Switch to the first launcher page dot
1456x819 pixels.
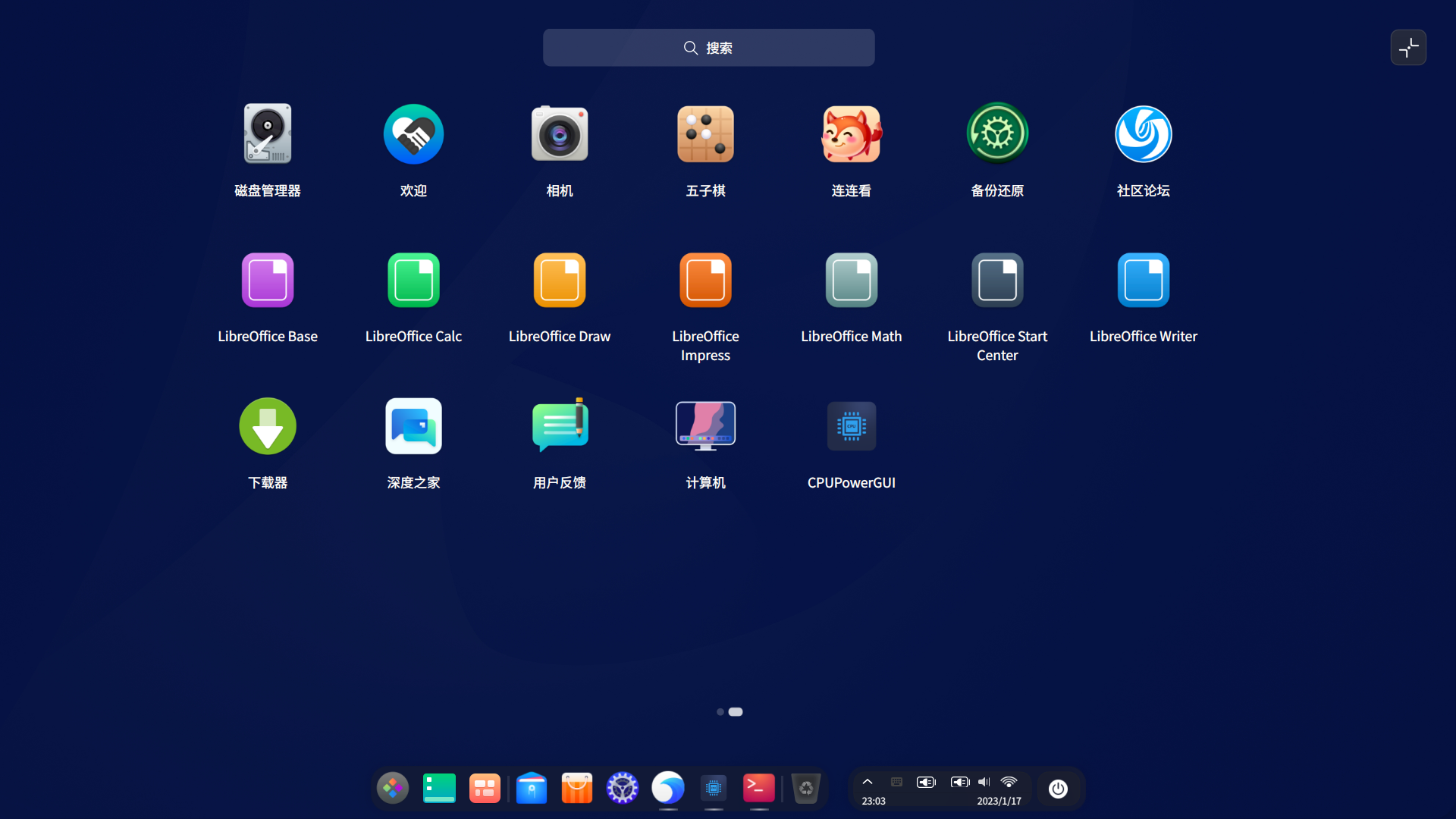click(x=720, y=712)
